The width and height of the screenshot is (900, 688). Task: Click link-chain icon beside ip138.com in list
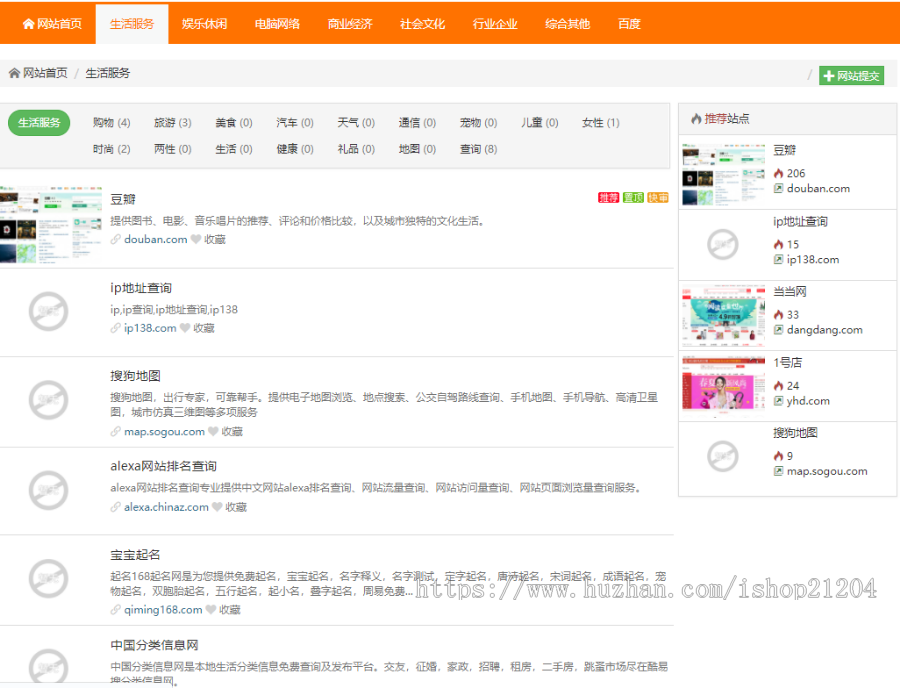(x=115, y=328)
